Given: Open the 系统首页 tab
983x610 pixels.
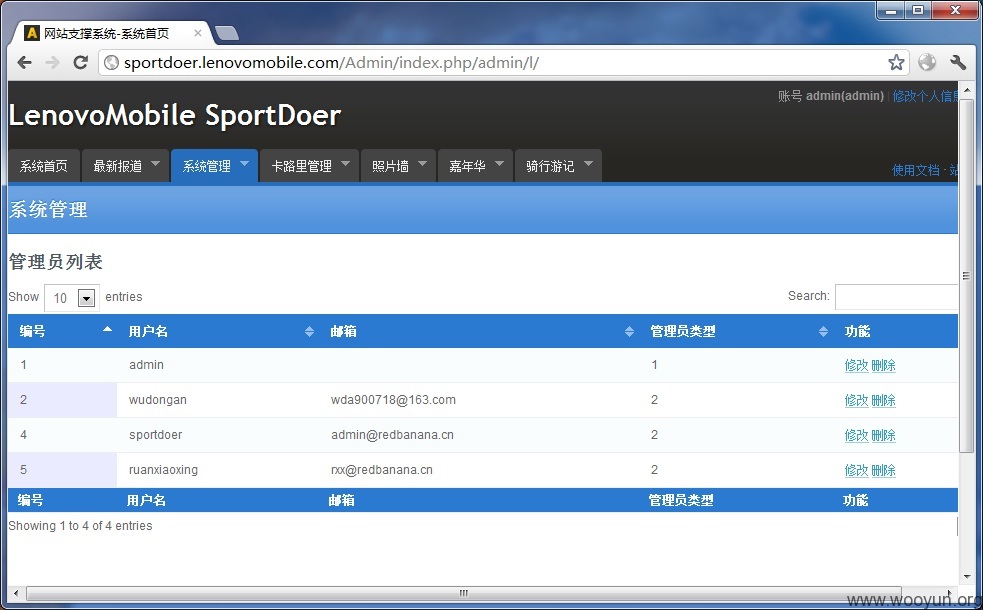Looking at the screenshot, I should point(44,166).
